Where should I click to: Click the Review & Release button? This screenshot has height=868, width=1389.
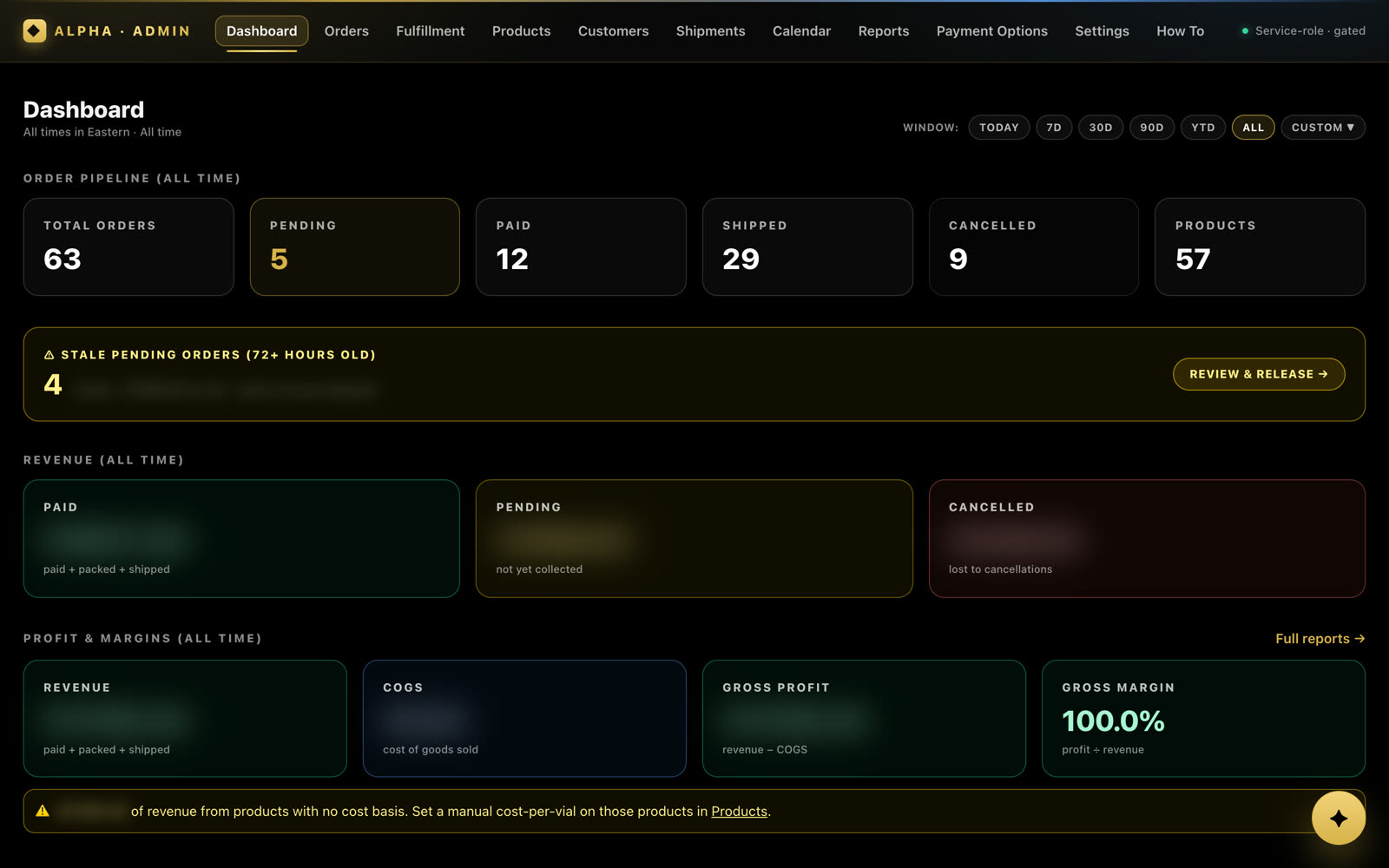point(1259,374)
